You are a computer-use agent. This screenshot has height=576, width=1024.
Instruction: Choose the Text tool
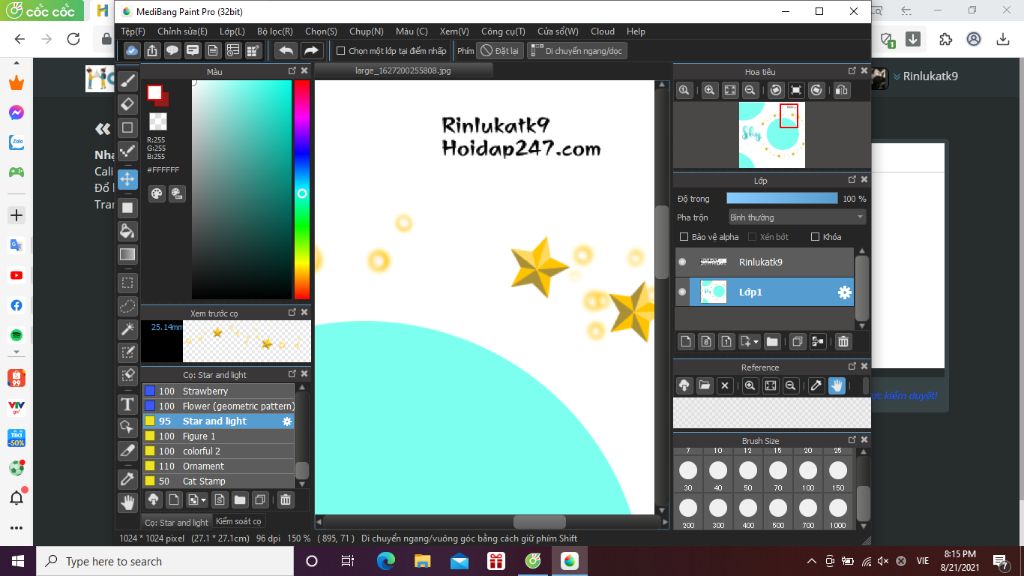(x=128, y=404)
